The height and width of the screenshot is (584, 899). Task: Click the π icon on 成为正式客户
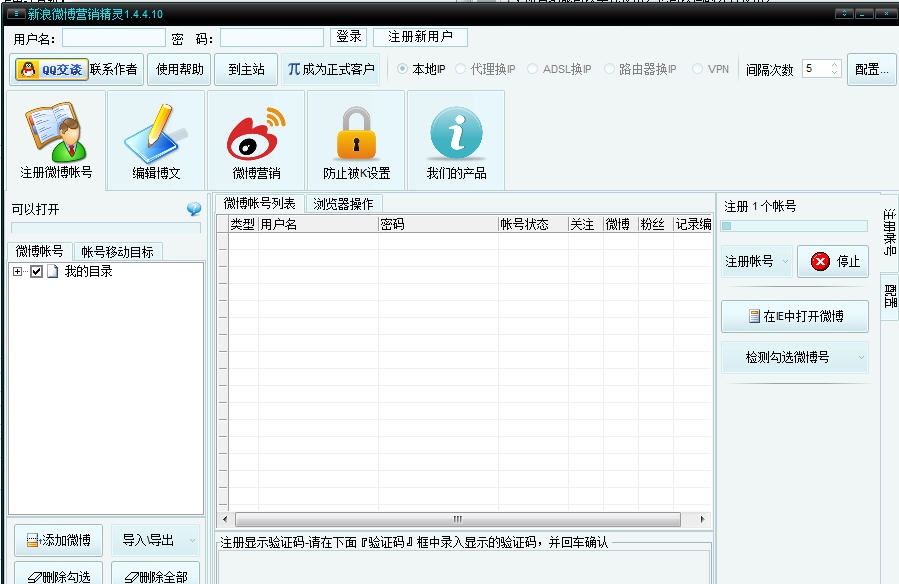click(294, 69)
